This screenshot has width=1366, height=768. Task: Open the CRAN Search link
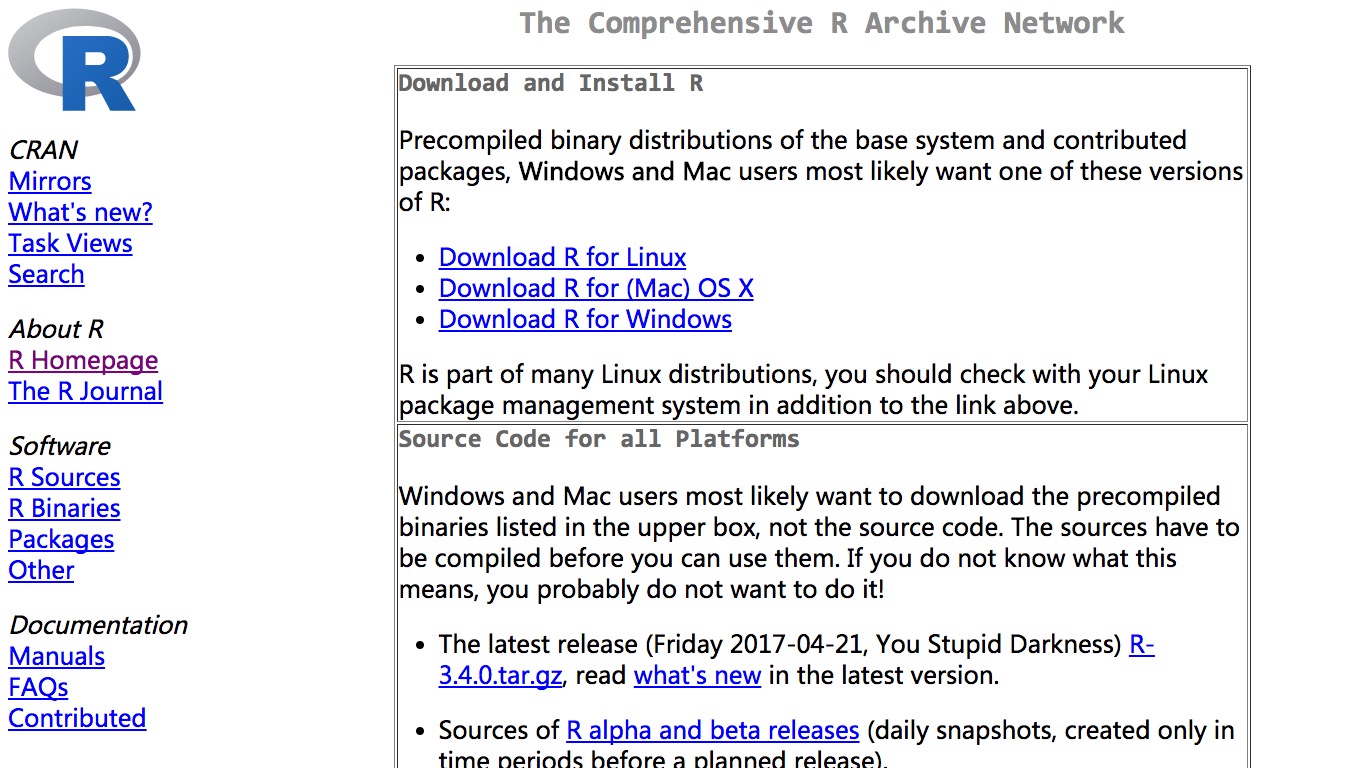[x=46, y=274]
